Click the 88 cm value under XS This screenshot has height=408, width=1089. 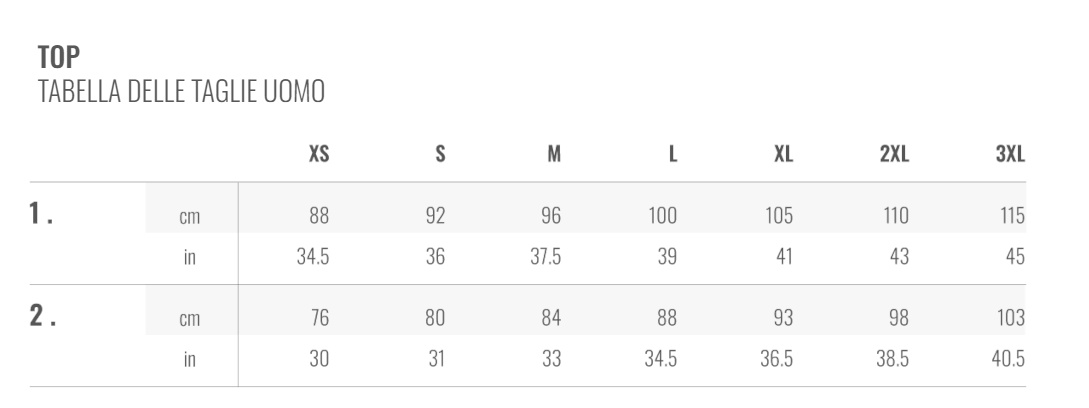[319, 215]
